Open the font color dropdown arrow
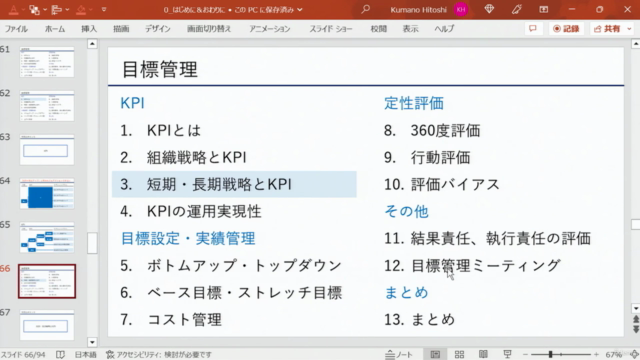The width and height of the screenshot is (640, 360). coord(23,9)
